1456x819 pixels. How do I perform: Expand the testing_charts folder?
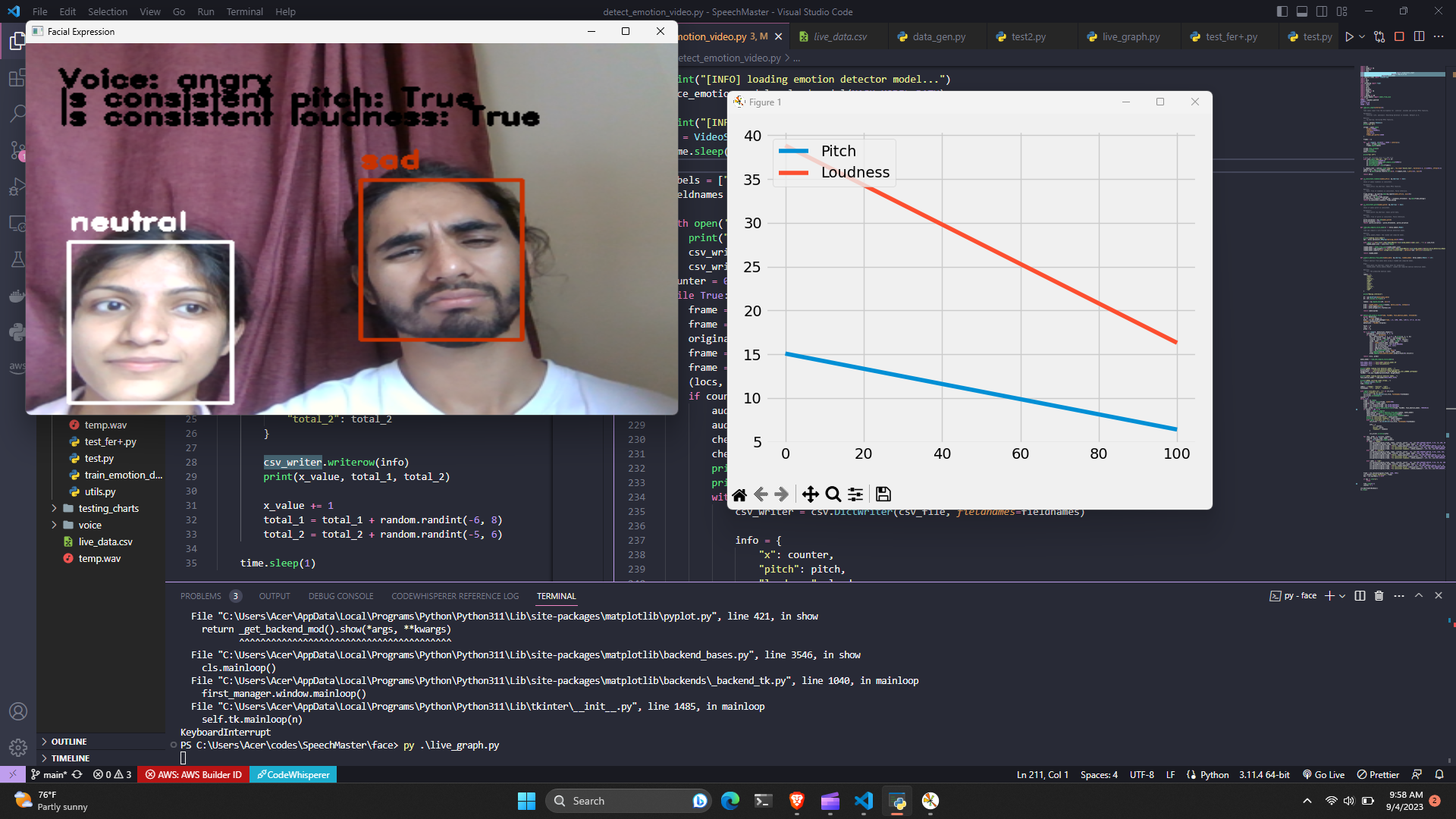point(55,508)
